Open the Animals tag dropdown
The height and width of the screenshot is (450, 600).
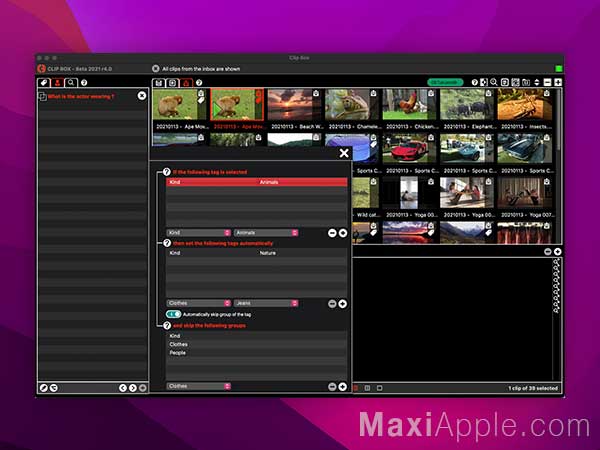tap(266, 233)
